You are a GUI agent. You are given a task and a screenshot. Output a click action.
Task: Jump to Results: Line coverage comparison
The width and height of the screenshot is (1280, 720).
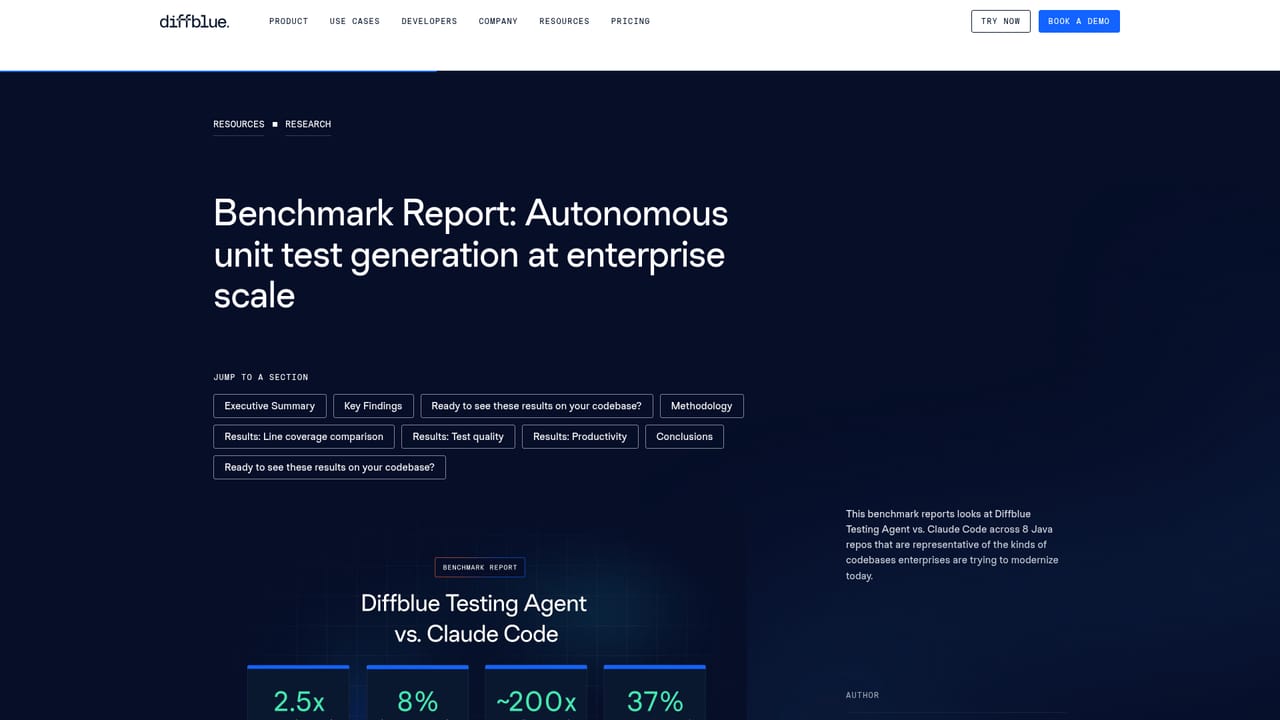point(303,437)
